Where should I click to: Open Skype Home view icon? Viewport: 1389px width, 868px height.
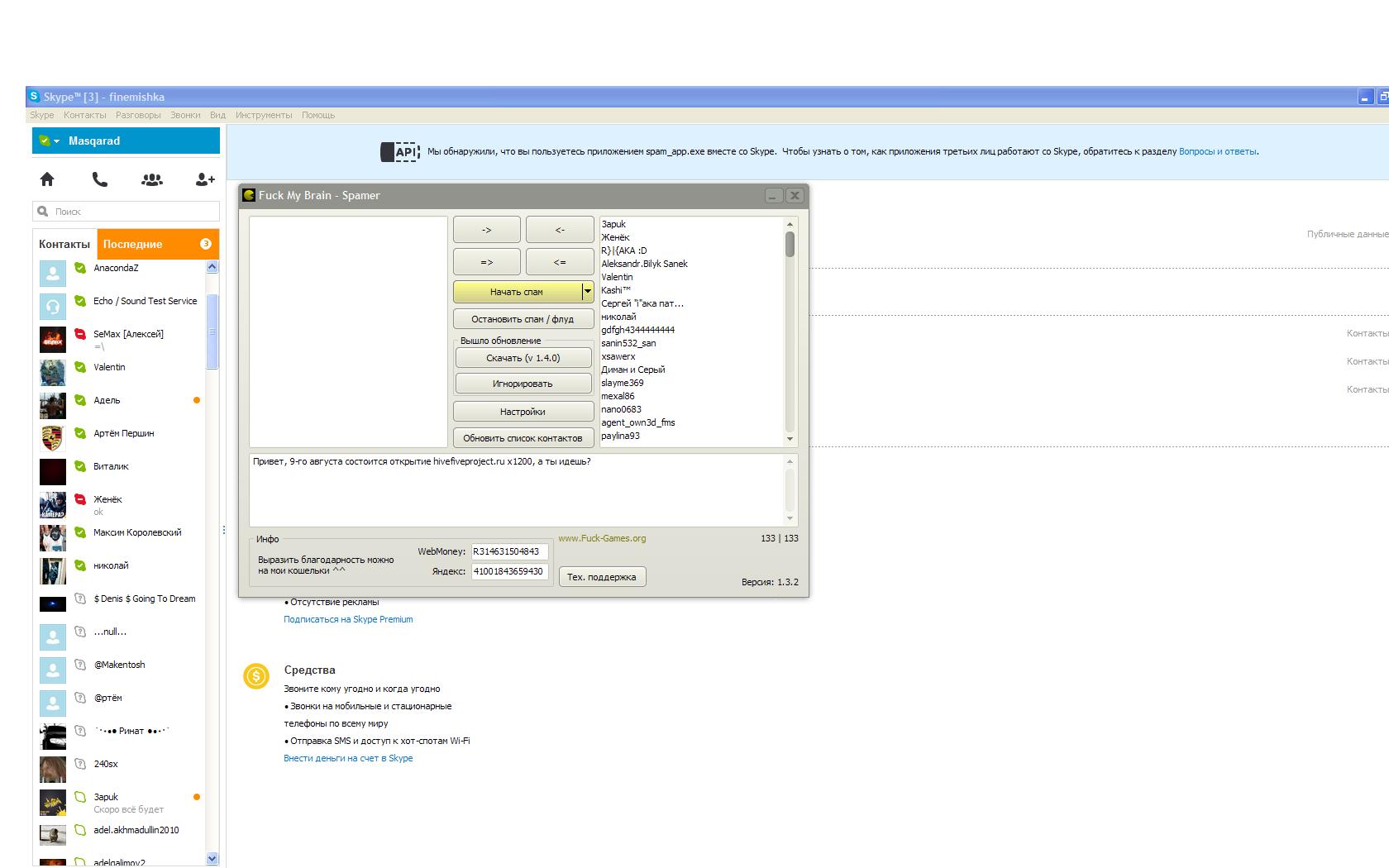(x=47, y=179)
